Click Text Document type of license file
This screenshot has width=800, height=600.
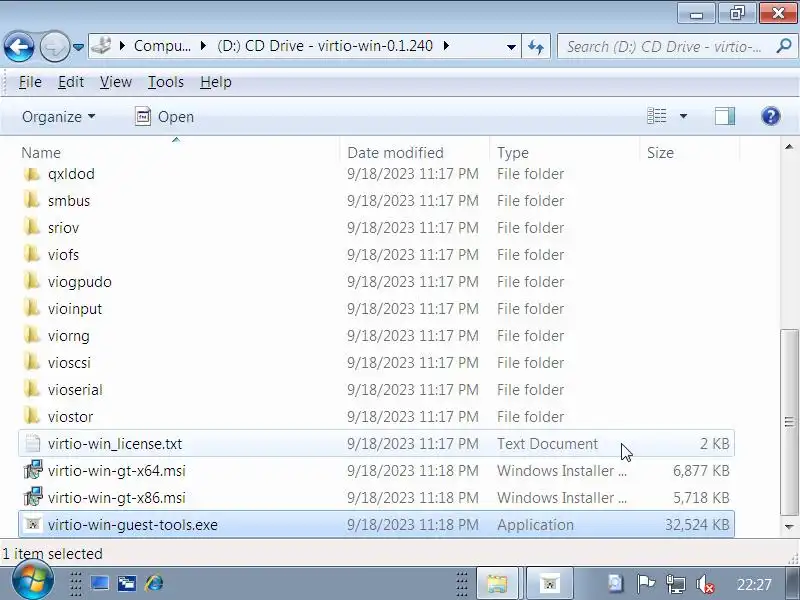coord(547,444)
